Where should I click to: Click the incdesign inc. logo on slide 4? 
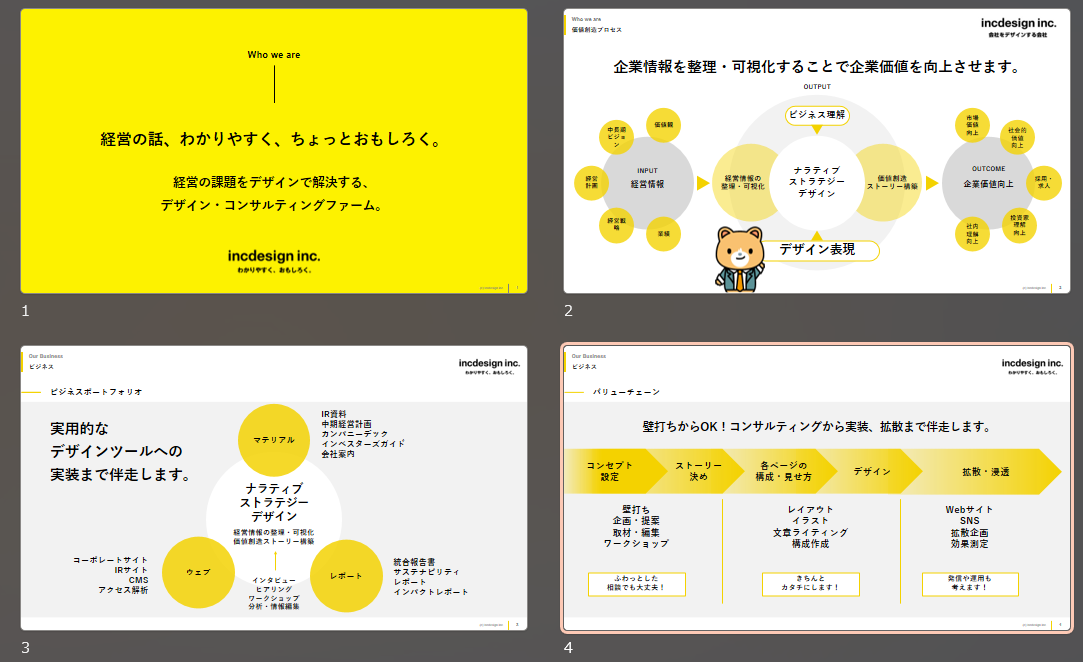pyautogui.click(x=1031, y=365)
